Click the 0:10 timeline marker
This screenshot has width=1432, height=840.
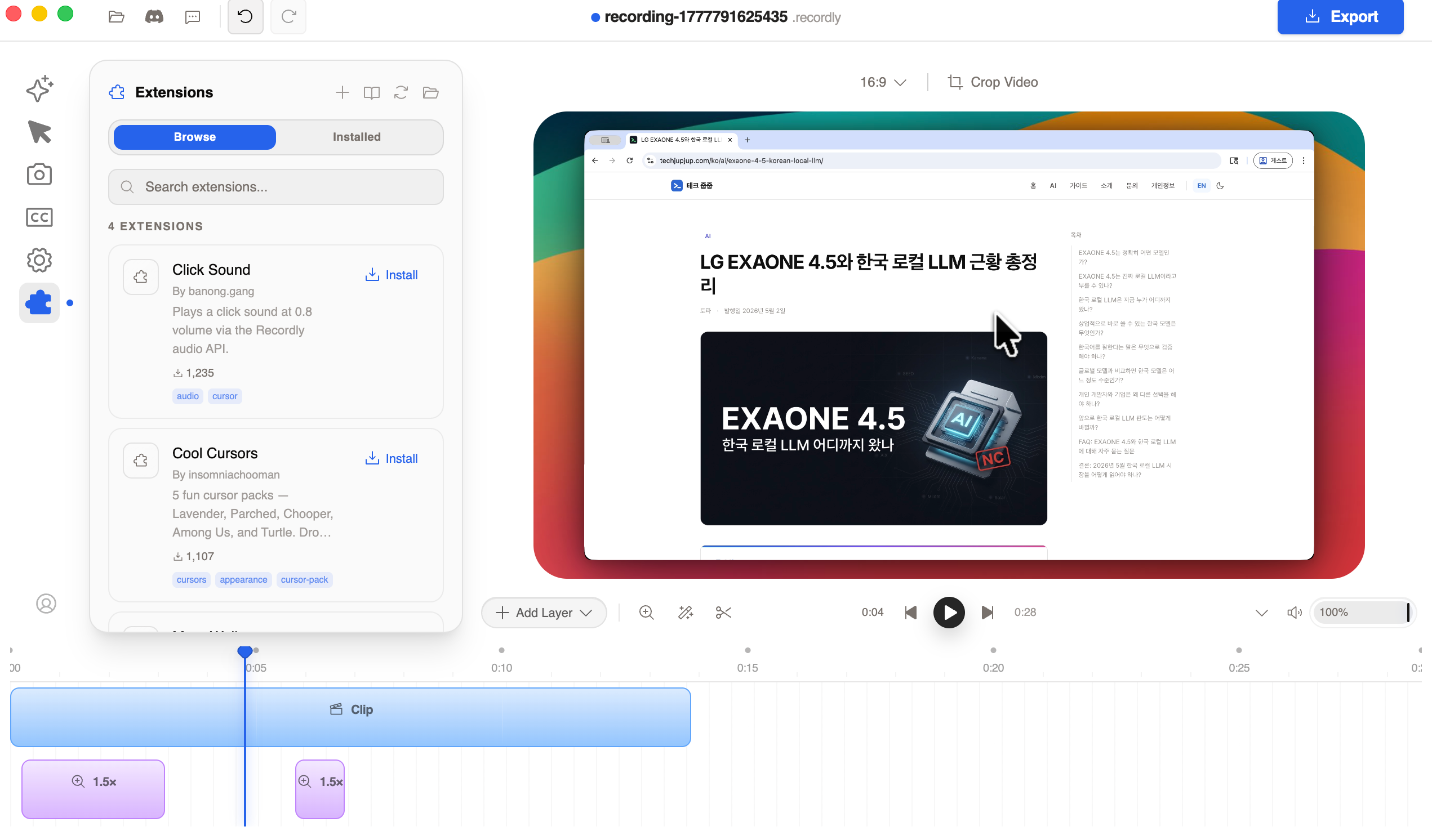pyautogui.click(x=501, y=667)
